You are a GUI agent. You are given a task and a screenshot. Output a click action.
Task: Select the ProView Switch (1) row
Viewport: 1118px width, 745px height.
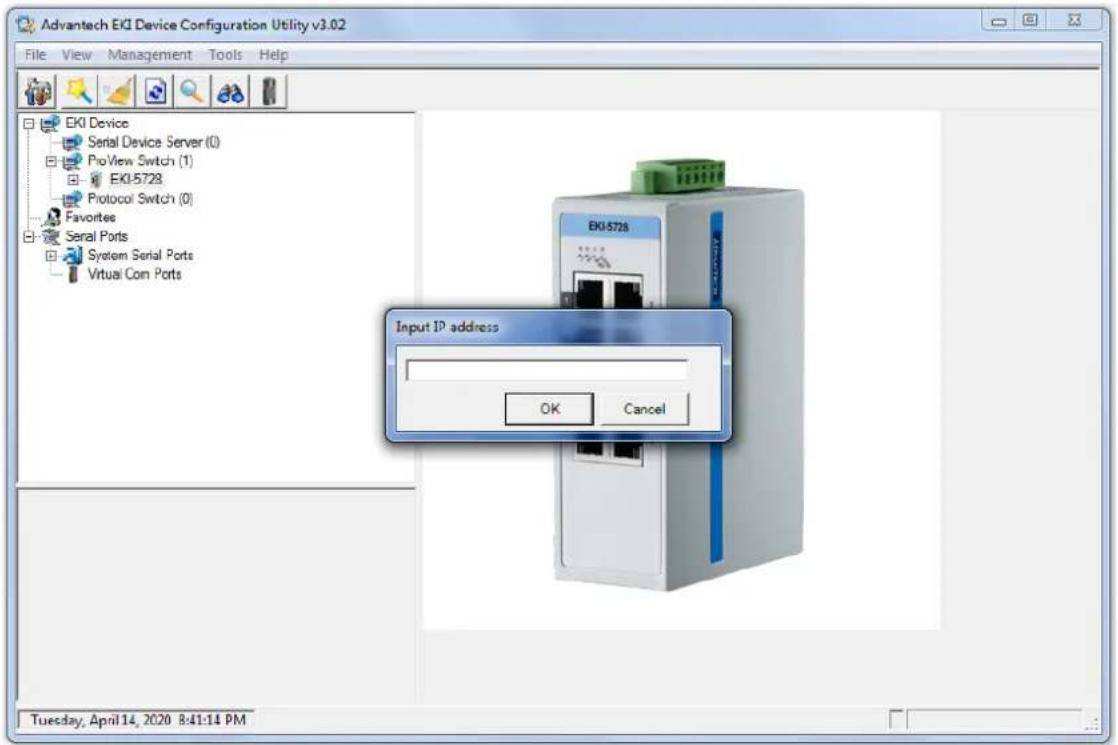[140, 160]
